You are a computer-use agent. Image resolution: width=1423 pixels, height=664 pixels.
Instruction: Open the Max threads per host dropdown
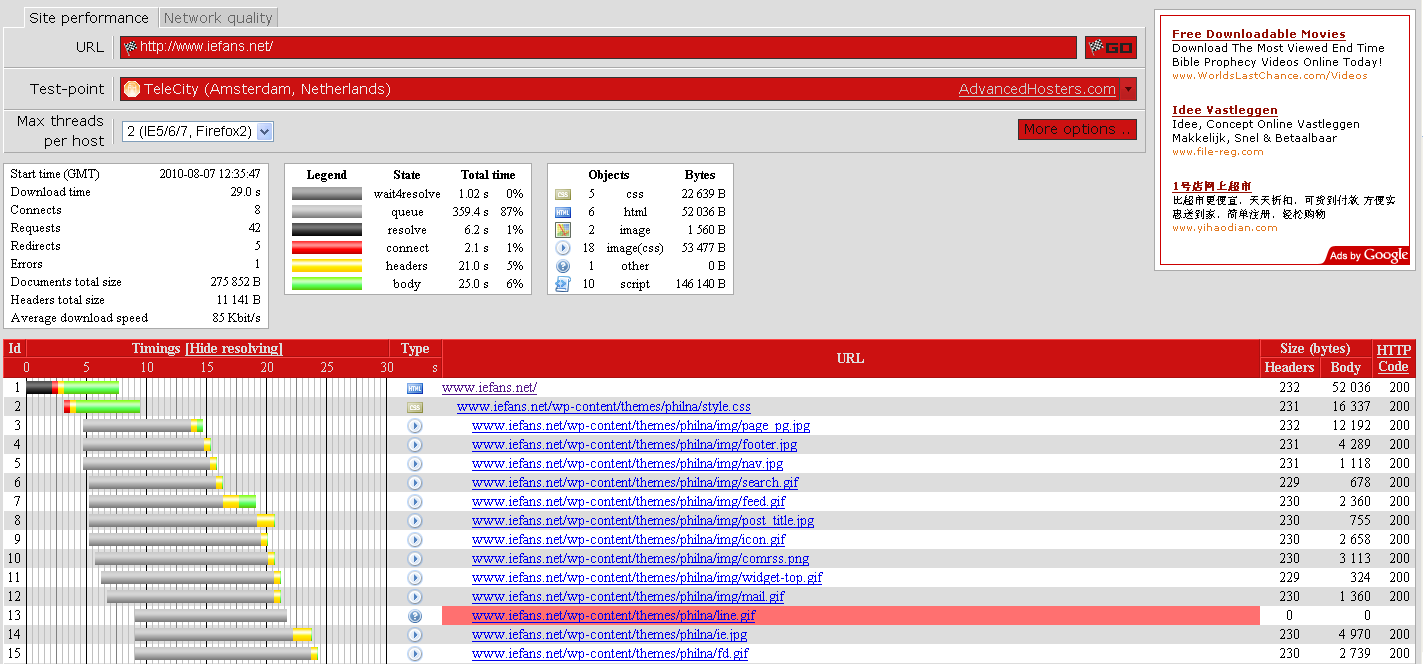197,131
